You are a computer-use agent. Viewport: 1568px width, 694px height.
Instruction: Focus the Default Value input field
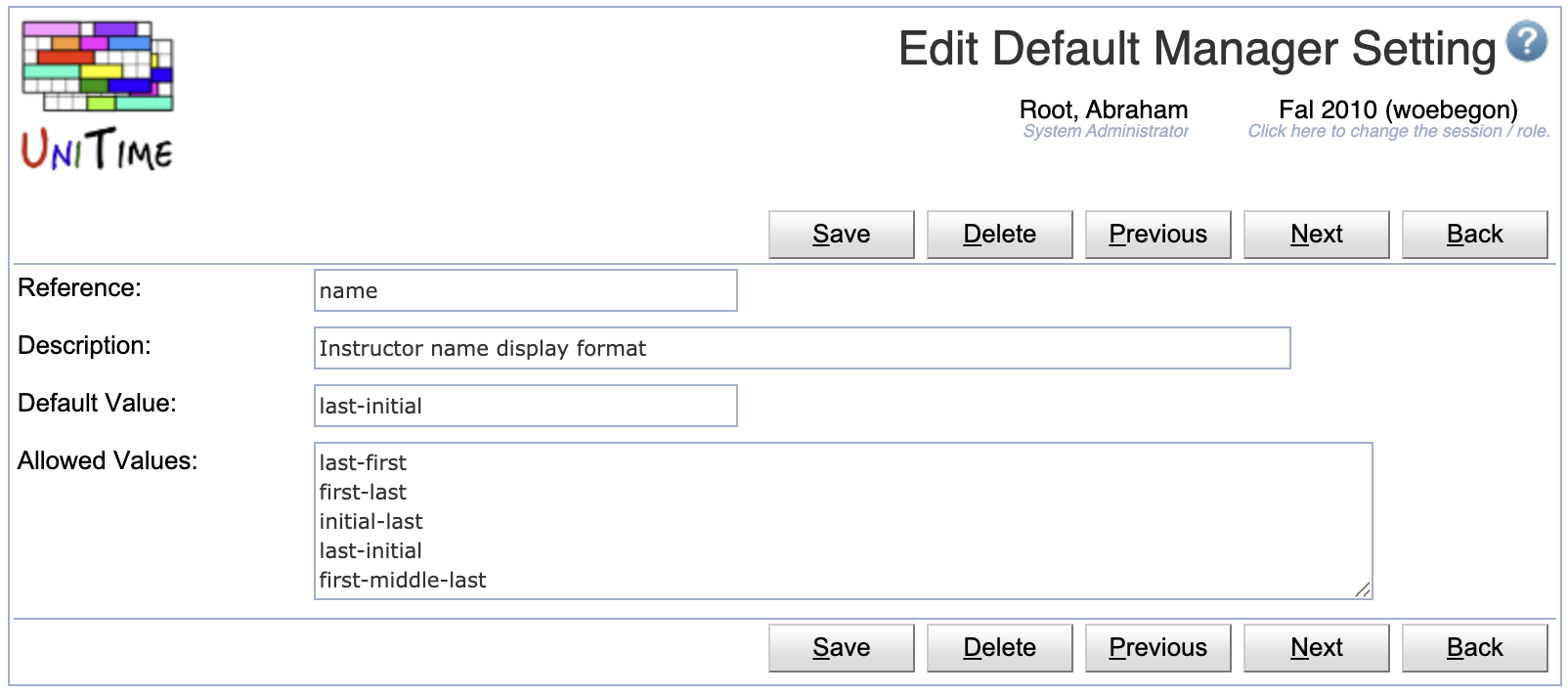[526, 406]
